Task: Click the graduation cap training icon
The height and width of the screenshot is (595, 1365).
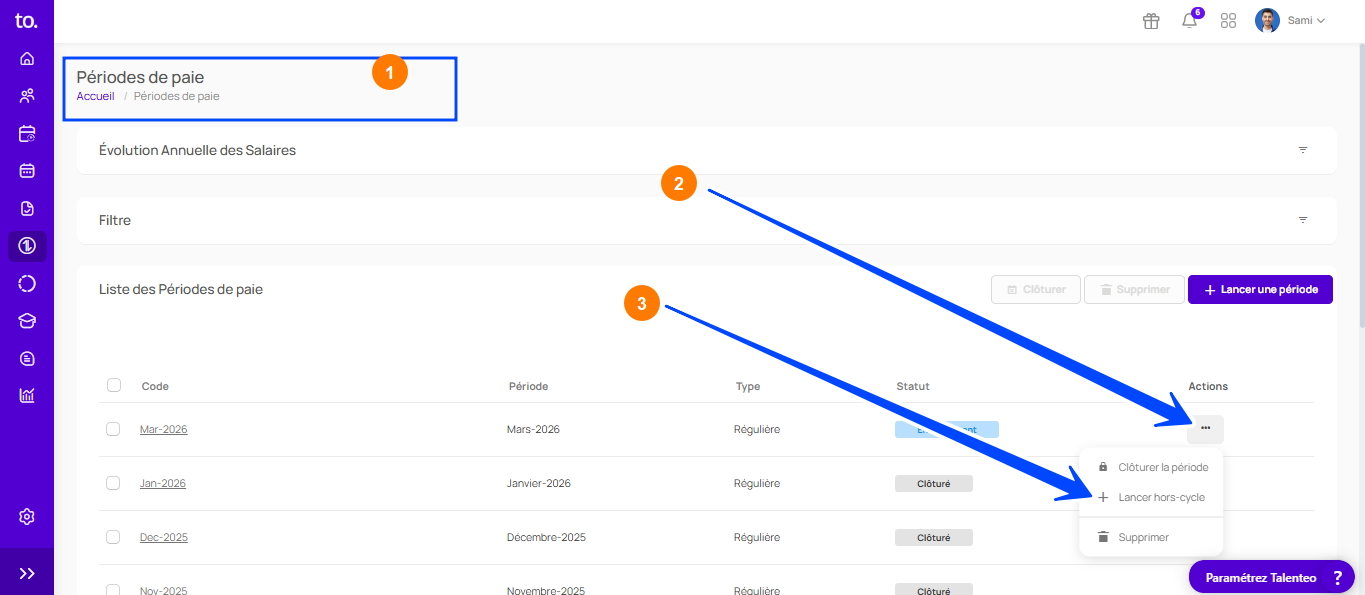Action: (27, 321)
